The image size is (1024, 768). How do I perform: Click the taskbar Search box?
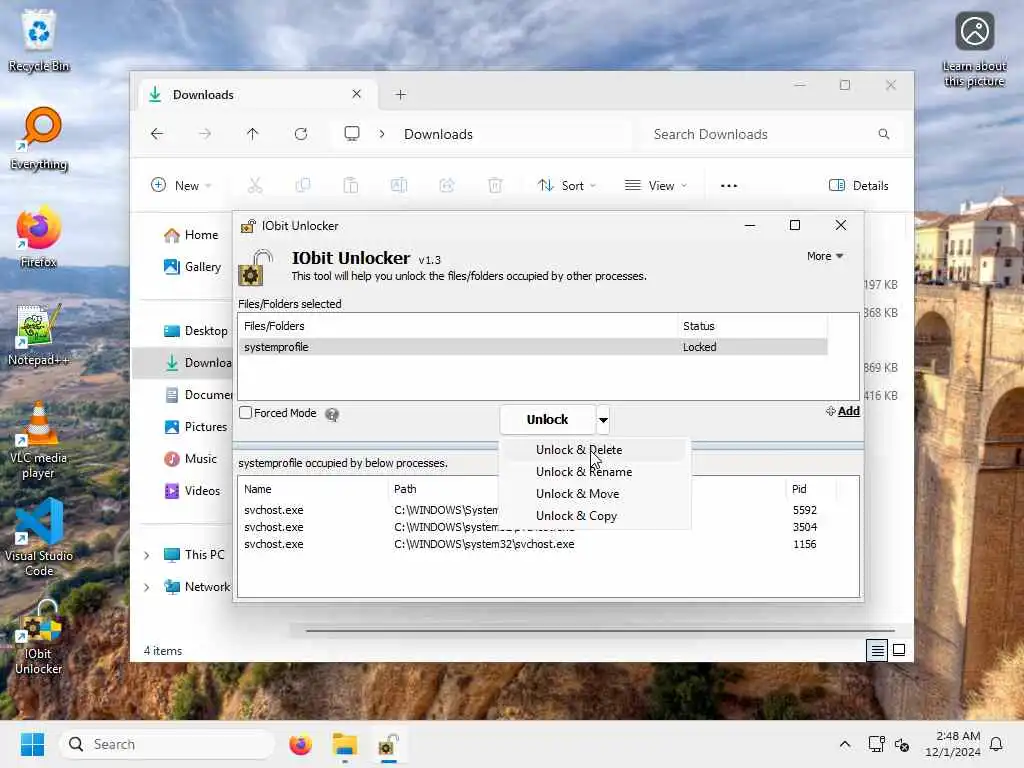(x=167, y=744)
